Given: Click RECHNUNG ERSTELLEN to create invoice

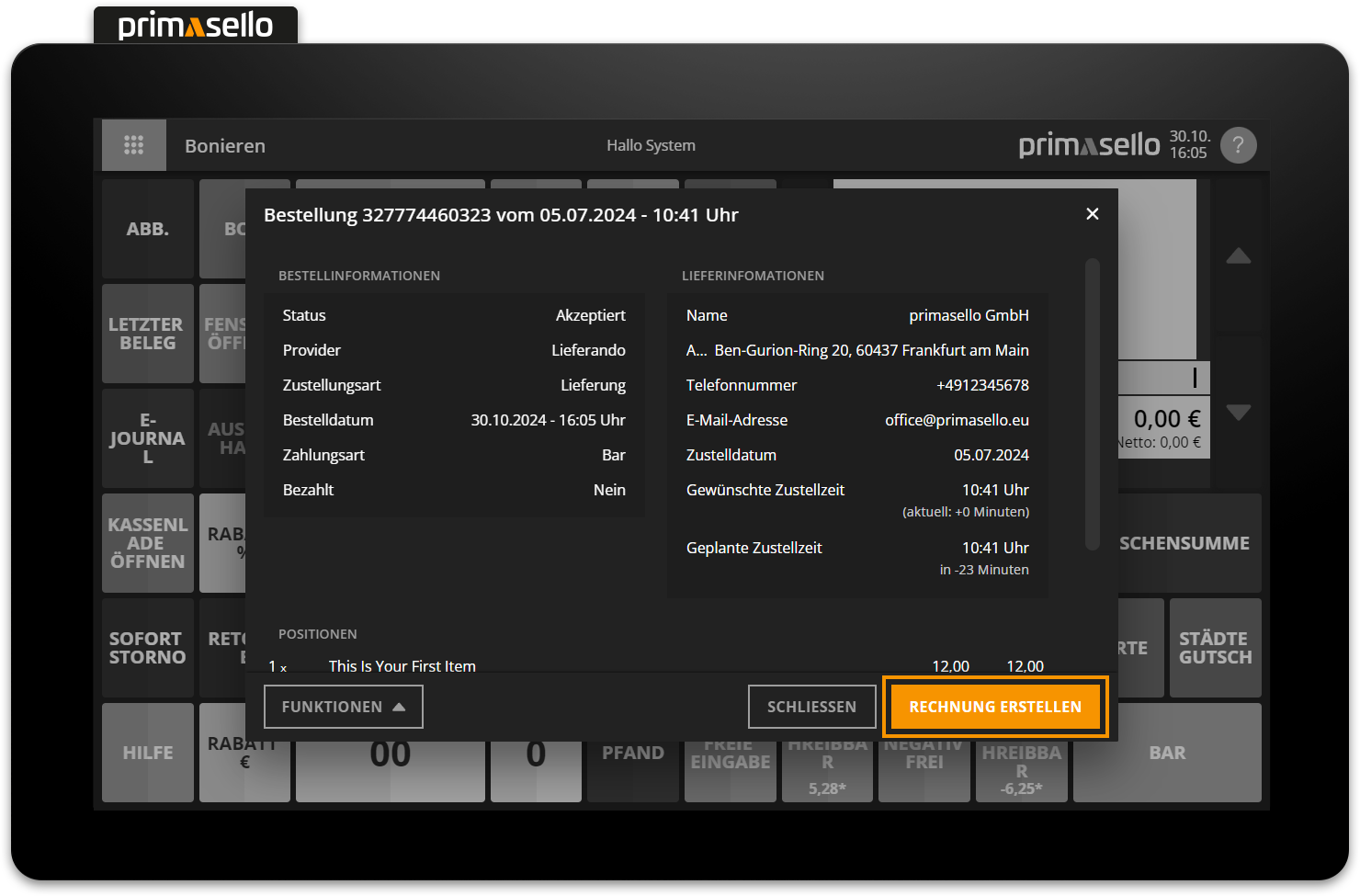Looking at the screenshot, I should click(x=995, y=707).
